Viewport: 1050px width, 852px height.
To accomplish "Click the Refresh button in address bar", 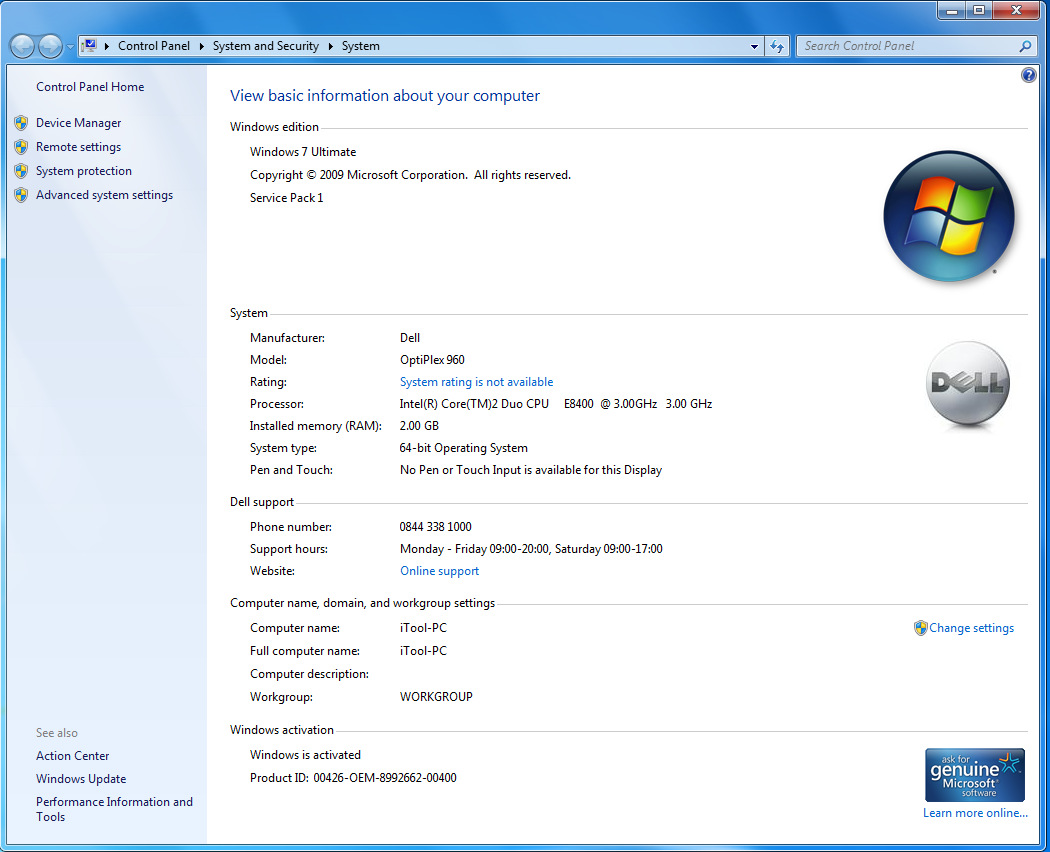I will (x=777, y=46).
